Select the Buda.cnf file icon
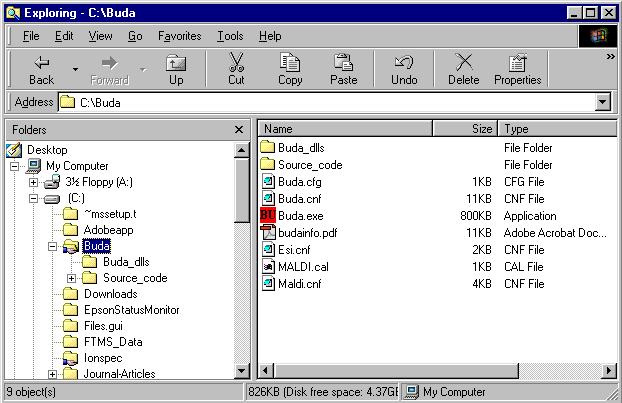Image resolution: width=622 pixels, height=403 pixels. 268,198
